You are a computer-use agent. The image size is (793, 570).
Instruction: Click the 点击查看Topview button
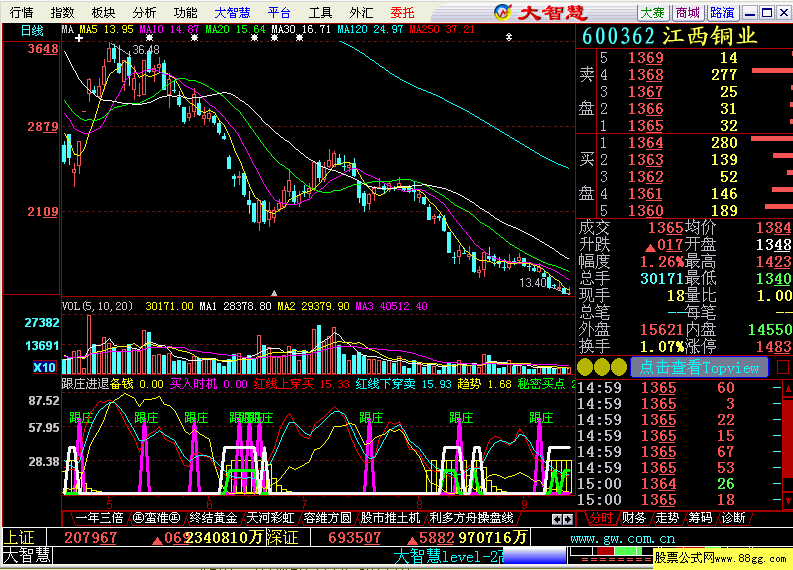point(699,367)
